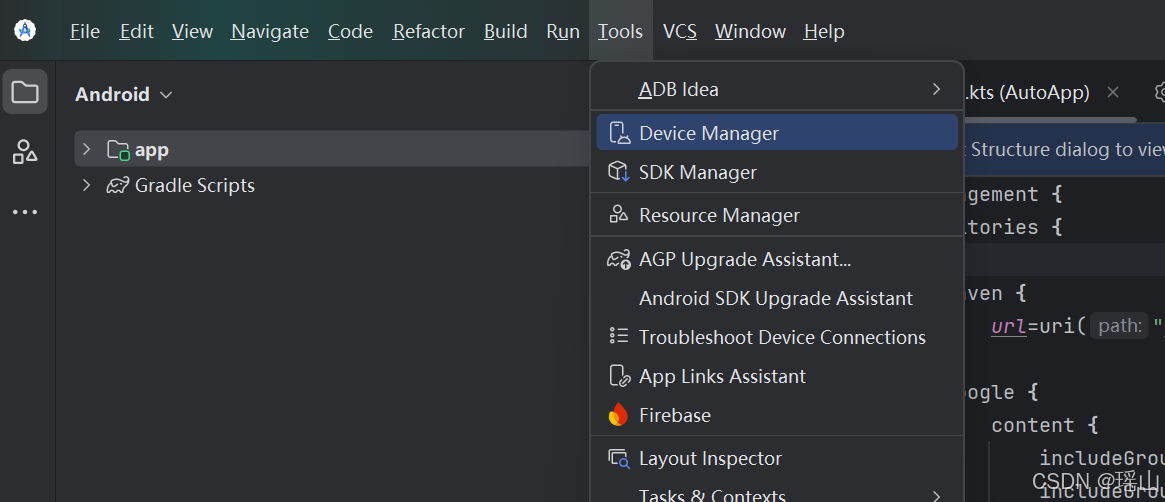The height and width of the screenshot is (502, 1165).
Task: Open the Android project view dropdown
Action: coord(124,95)
